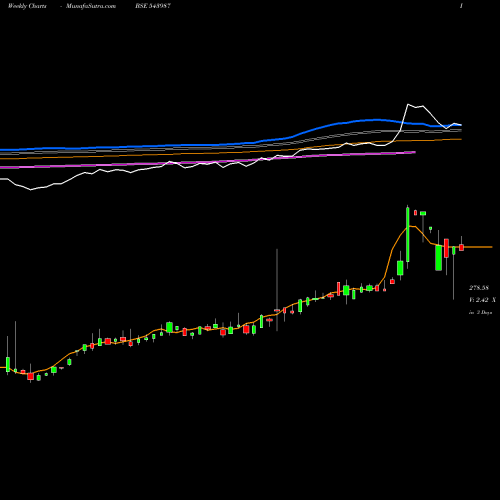
Task: Click the "BSE 543987" symbol text
Action: point(153,6)
